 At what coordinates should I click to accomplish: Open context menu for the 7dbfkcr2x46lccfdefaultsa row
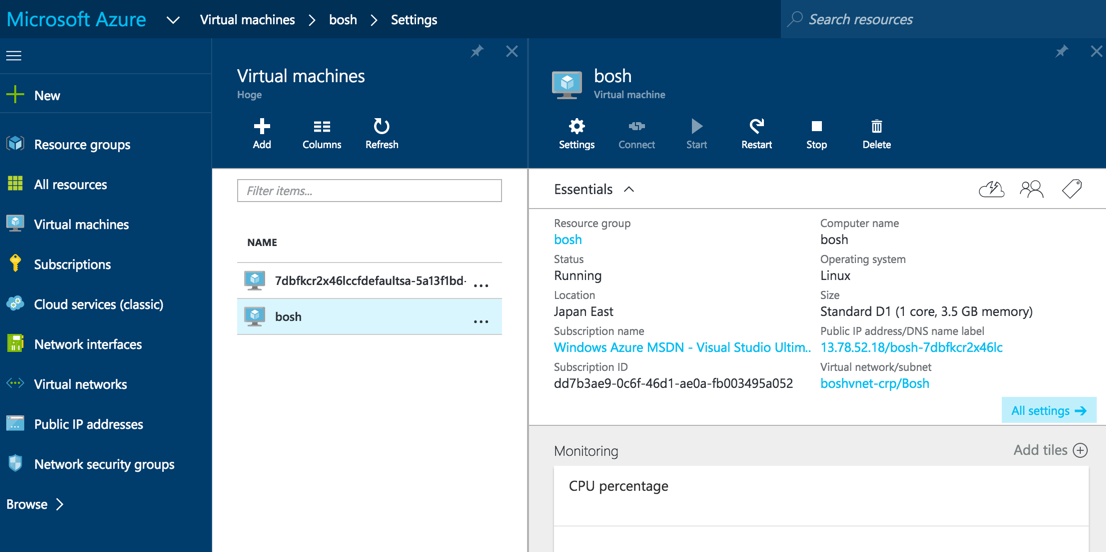[481, 285]
